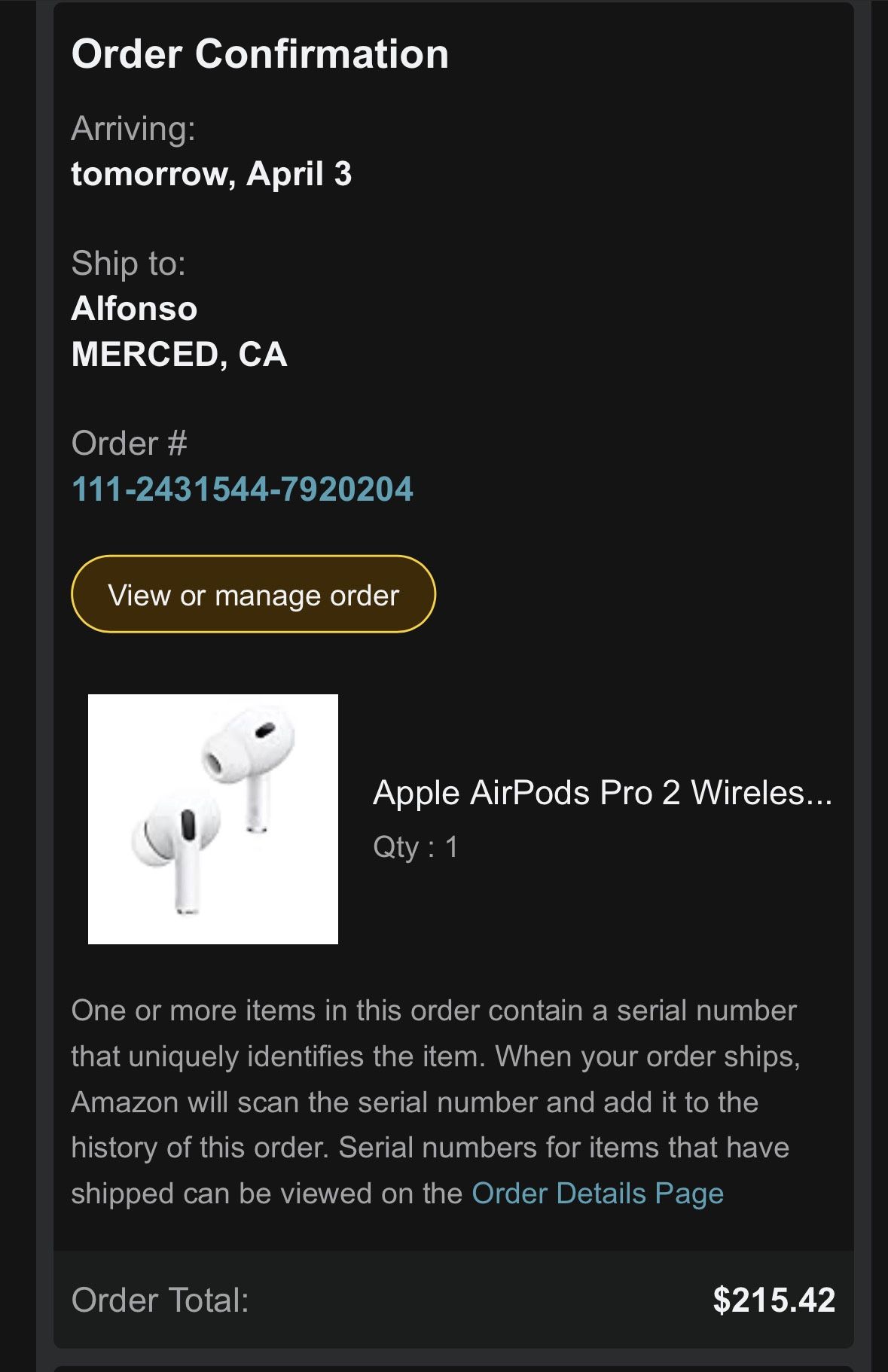Image resolution: width=888 pixels, height=1372 pixels.
Task: Click the Order Confirmation heading
Action: [x=259, y=54]
